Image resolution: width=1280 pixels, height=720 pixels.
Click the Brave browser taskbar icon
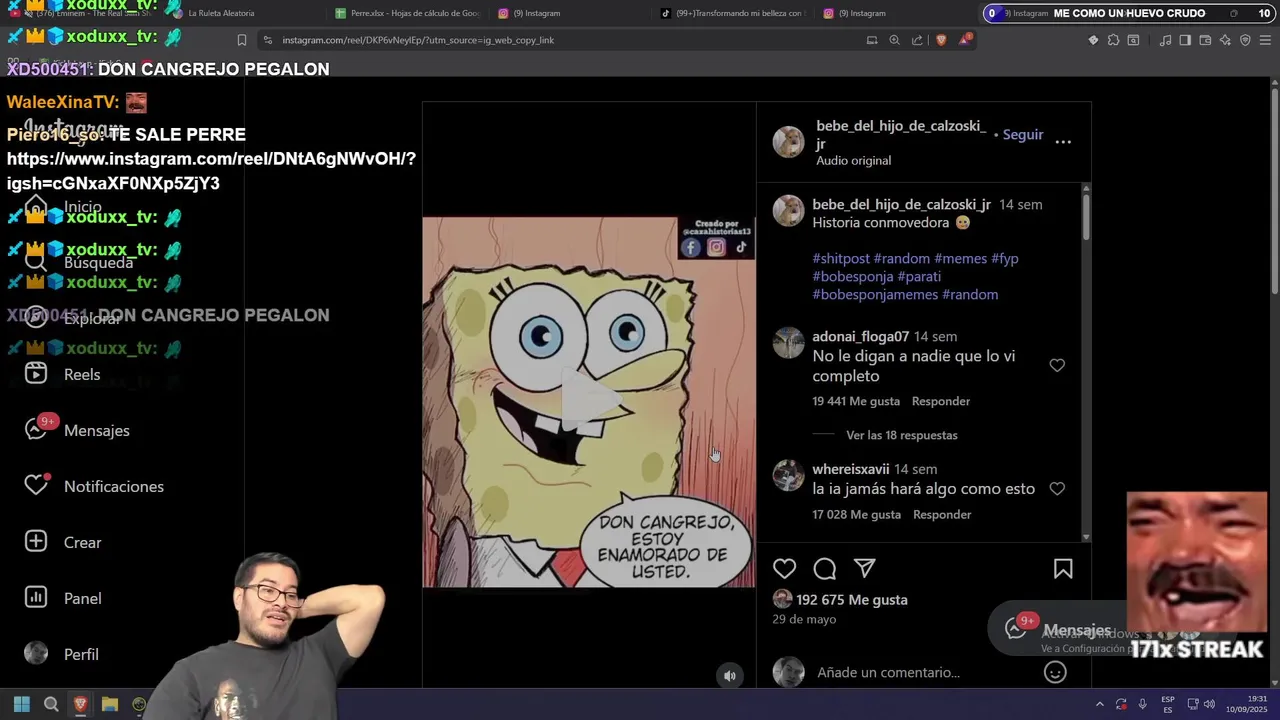coord(81,704)
